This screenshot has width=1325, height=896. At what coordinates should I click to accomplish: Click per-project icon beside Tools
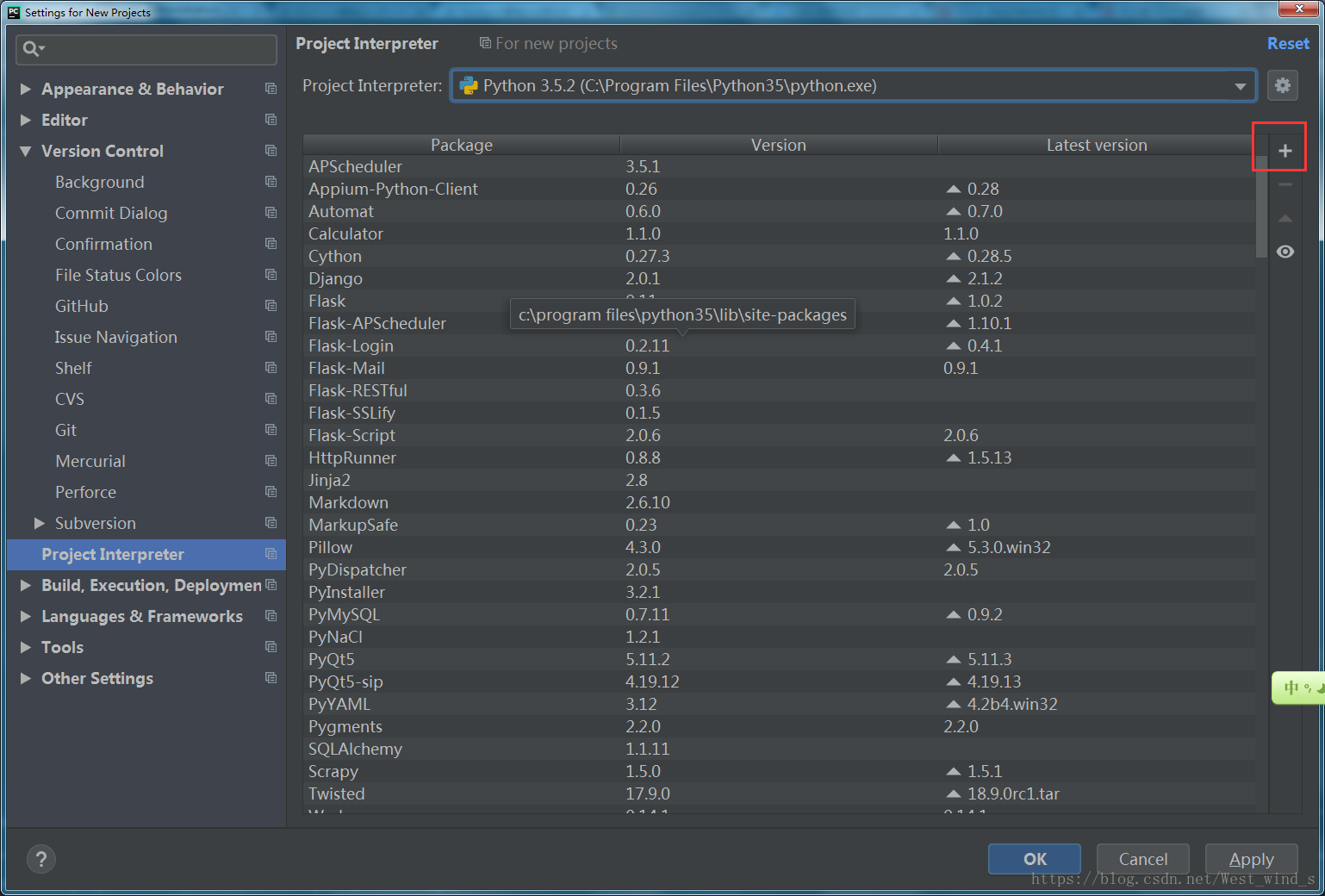point(271,647)
